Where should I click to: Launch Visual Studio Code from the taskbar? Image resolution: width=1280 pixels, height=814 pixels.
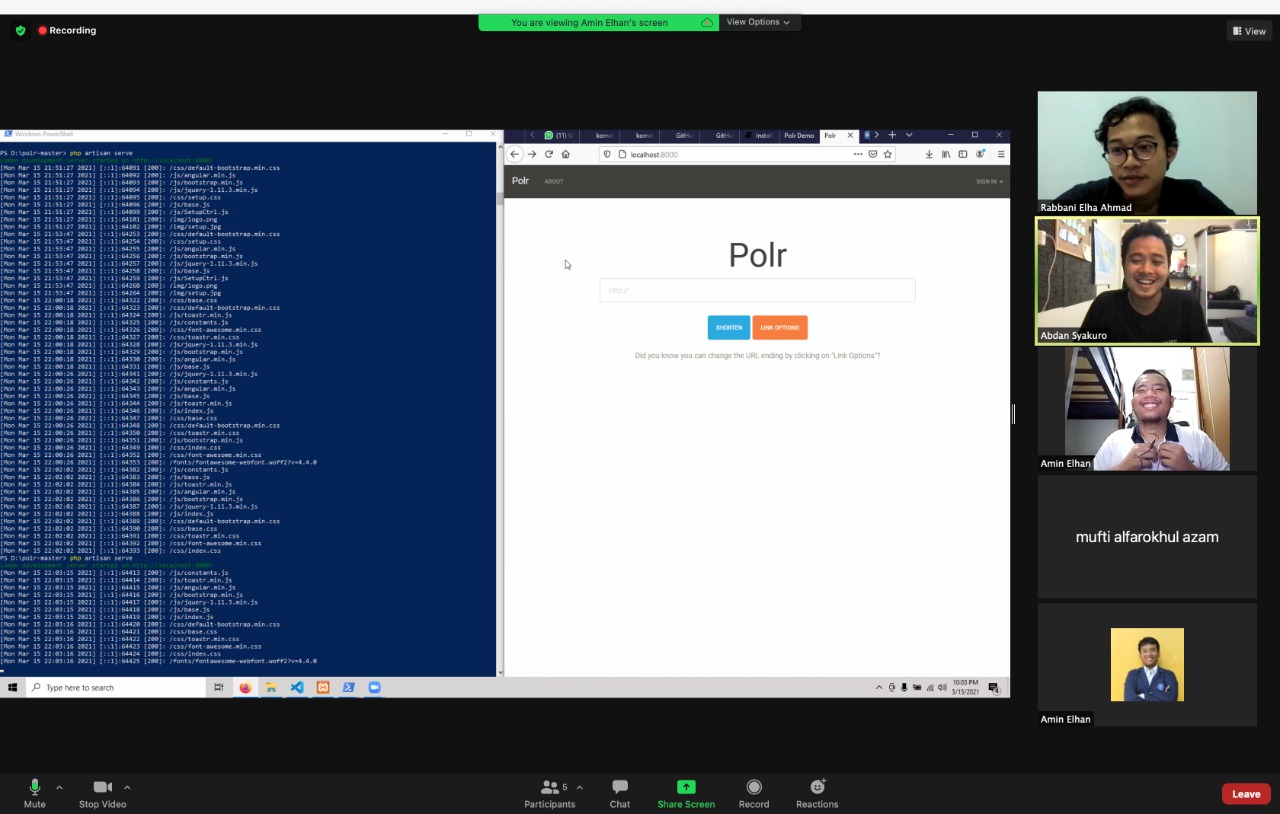[x=296, y=687]
